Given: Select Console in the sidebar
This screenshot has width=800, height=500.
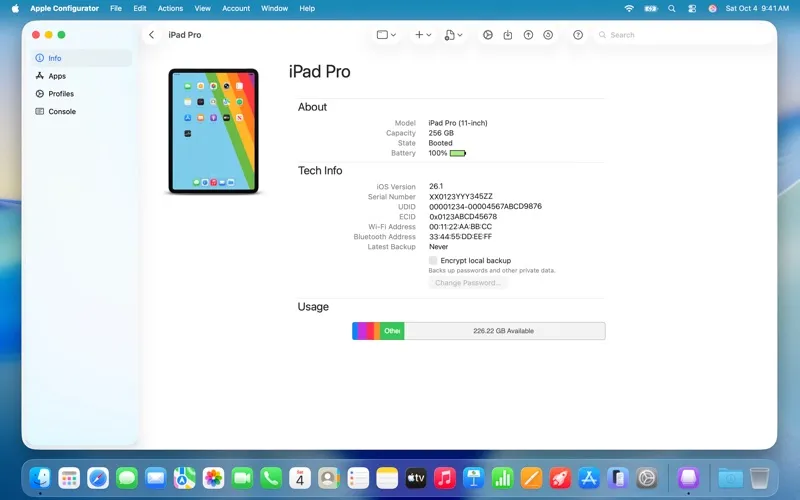Looking at the screenshot, I should [81, 111].
